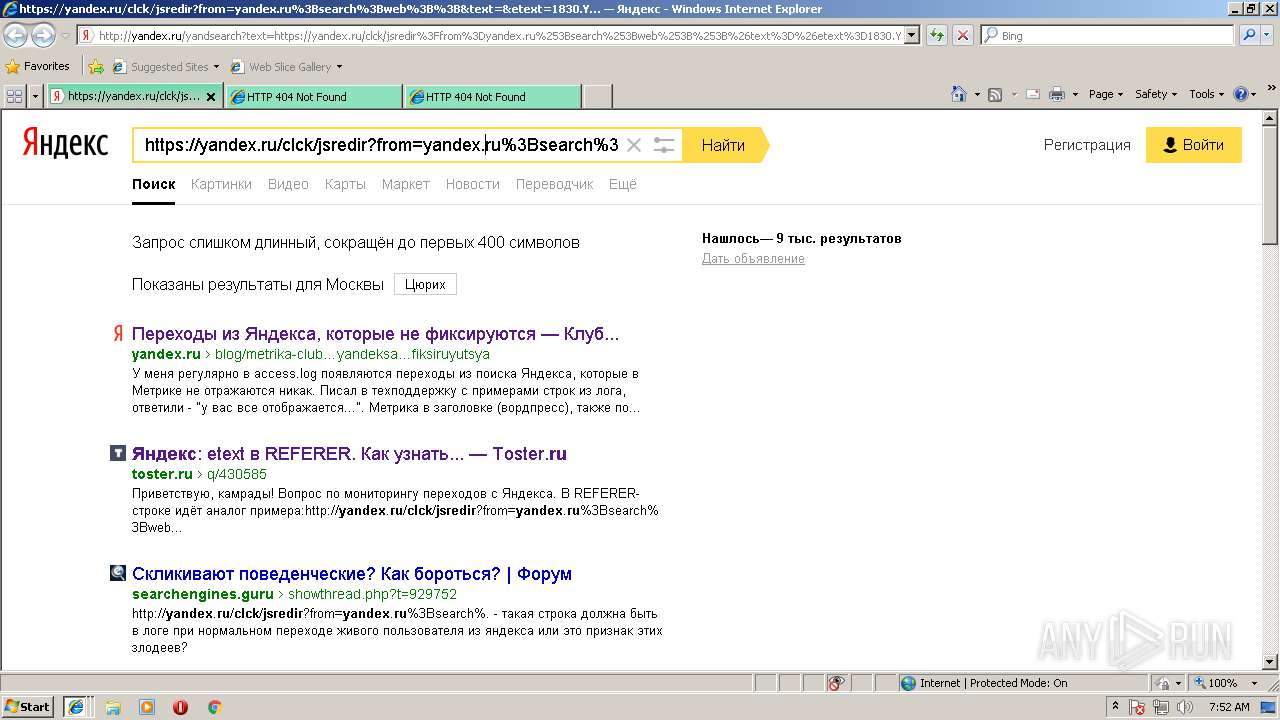Click the Add to Favorites Bar icon

tap(96, 67)
